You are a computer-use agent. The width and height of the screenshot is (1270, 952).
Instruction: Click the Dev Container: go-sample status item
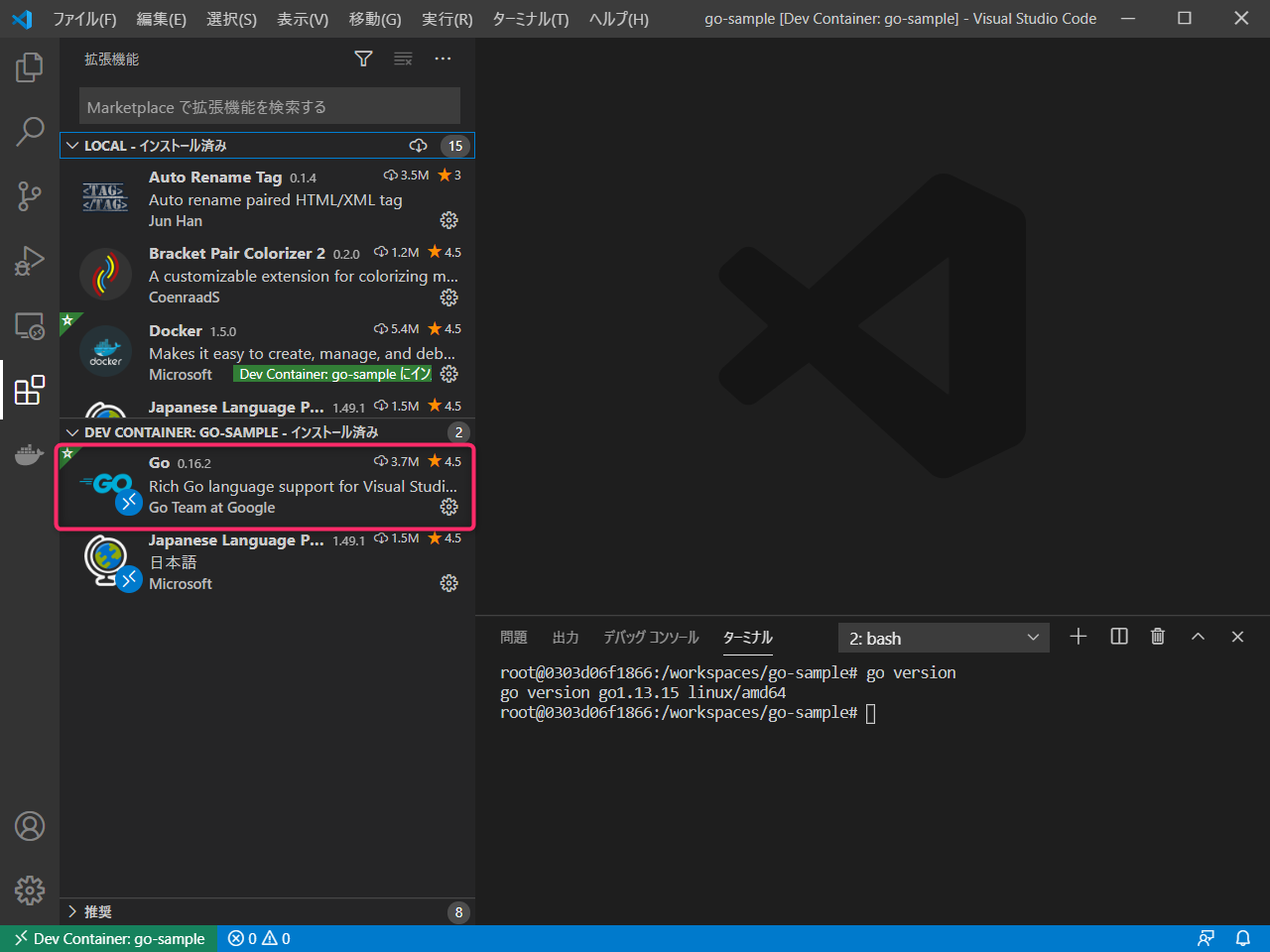click(107, 938)
